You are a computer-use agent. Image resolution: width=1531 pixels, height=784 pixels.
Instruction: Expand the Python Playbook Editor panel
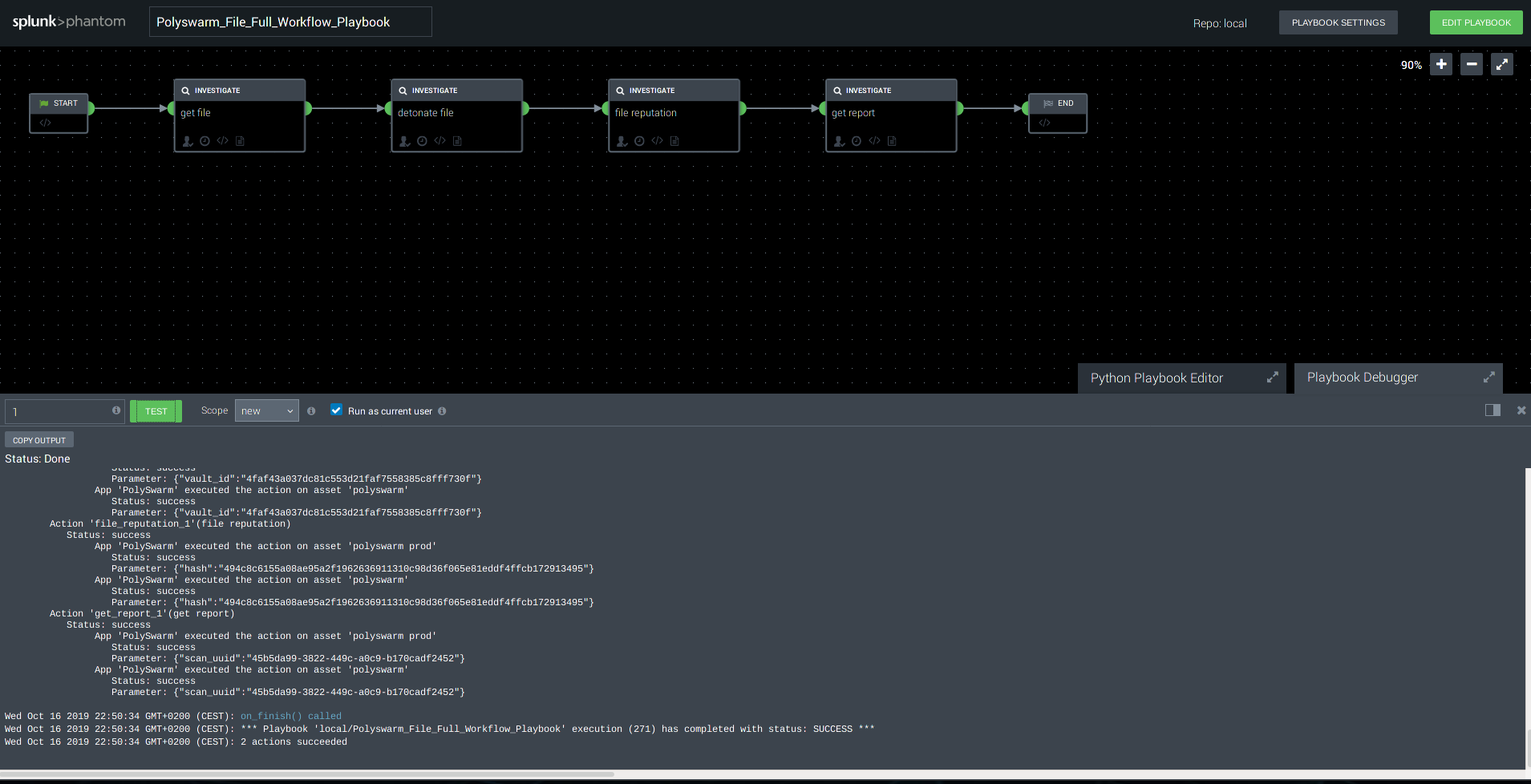(x=1272, y=377)
